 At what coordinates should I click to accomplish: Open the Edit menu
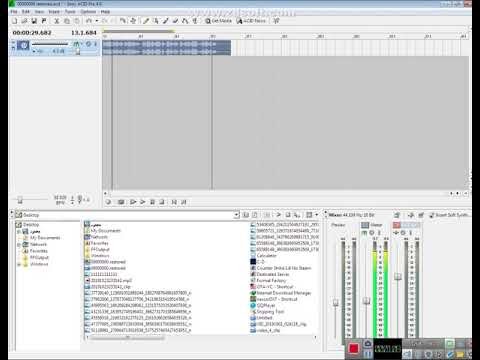coord(26,12)
